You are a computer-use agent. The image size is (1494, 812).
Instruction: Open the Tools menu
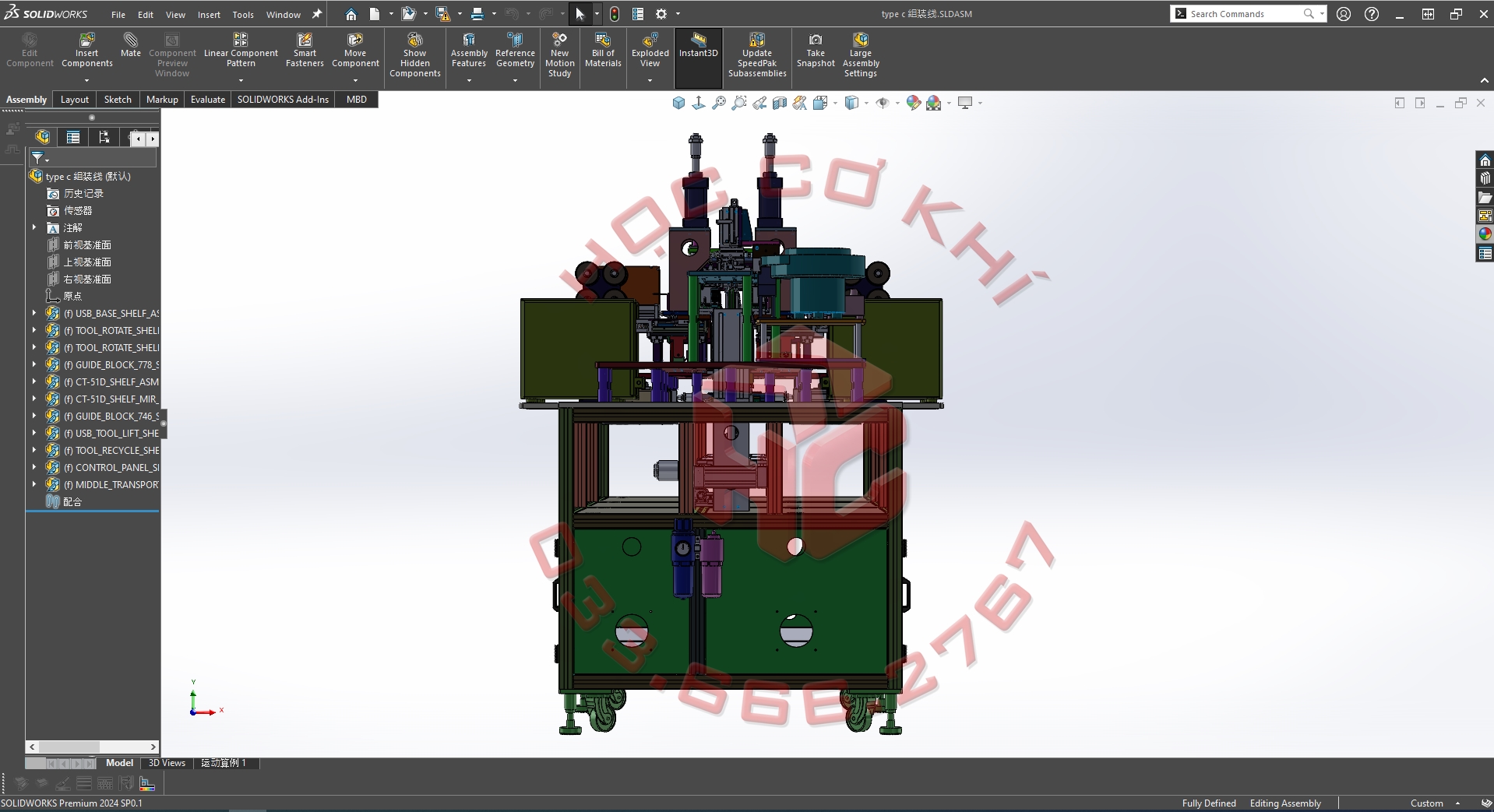click(243, 15)
